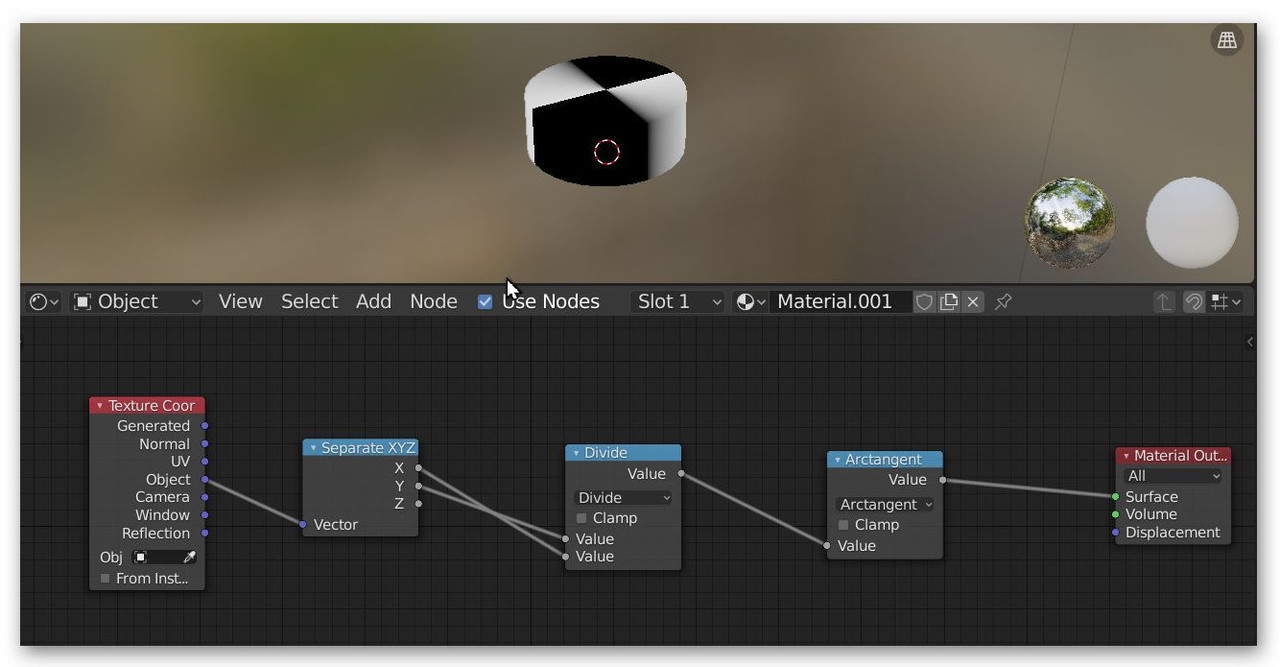Open the View menu
This screenshot has width=1280, height=667.
click(240, 302)
